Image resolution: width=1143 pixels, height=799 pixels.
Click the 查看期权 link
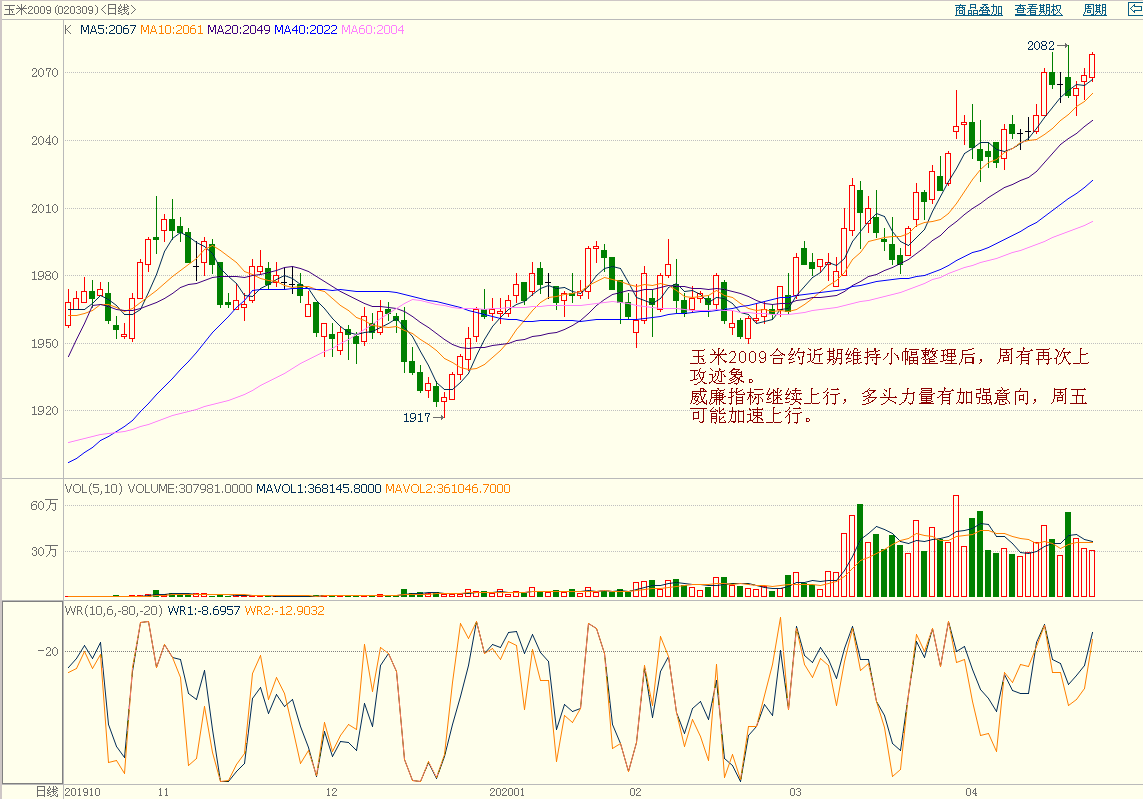pyautogui.click(x=1038, y=10)
